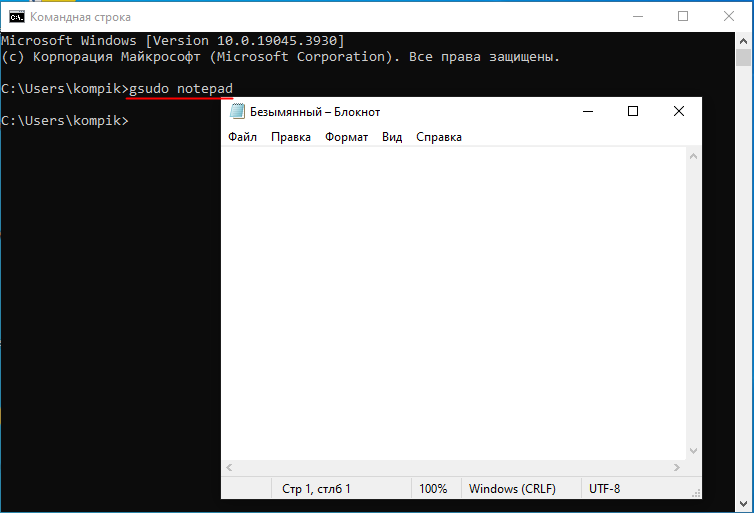Click the Безымянный – Блокнот title text

pos(315,112)
